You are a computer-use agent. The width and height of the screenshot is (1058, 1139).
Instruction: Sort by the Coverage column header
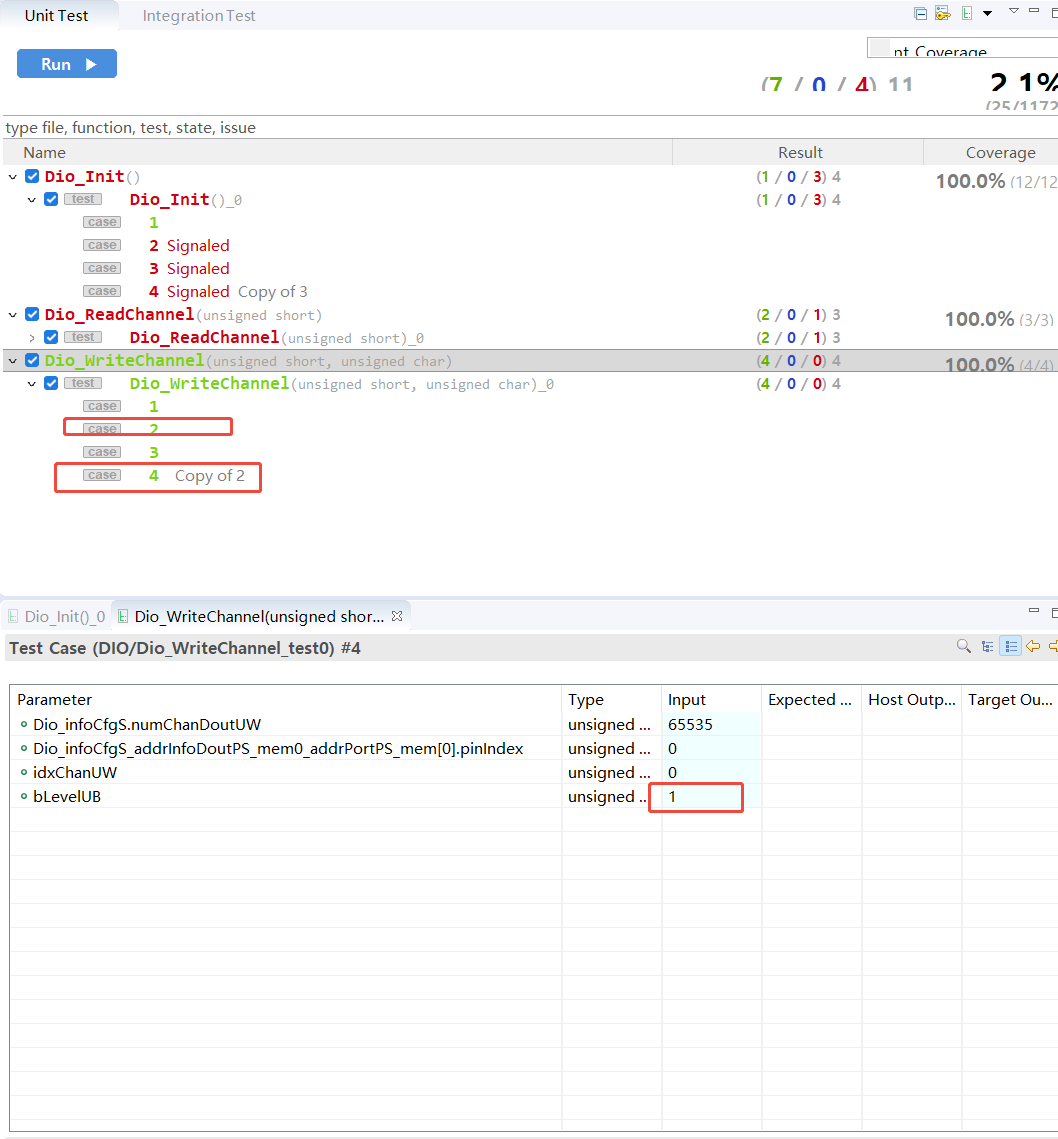[1000, 153]
